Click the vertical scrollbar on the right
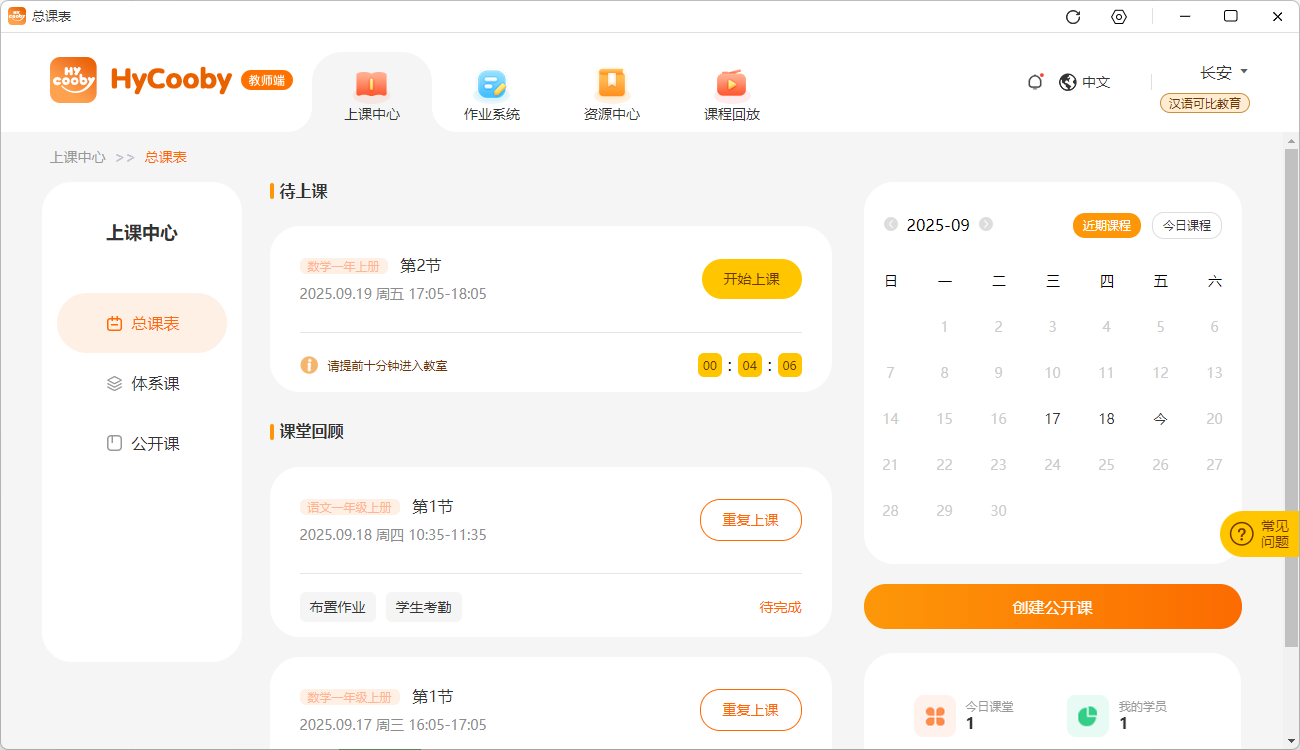Viewport: 1300px width, 750px height. tap(1291, 400)
